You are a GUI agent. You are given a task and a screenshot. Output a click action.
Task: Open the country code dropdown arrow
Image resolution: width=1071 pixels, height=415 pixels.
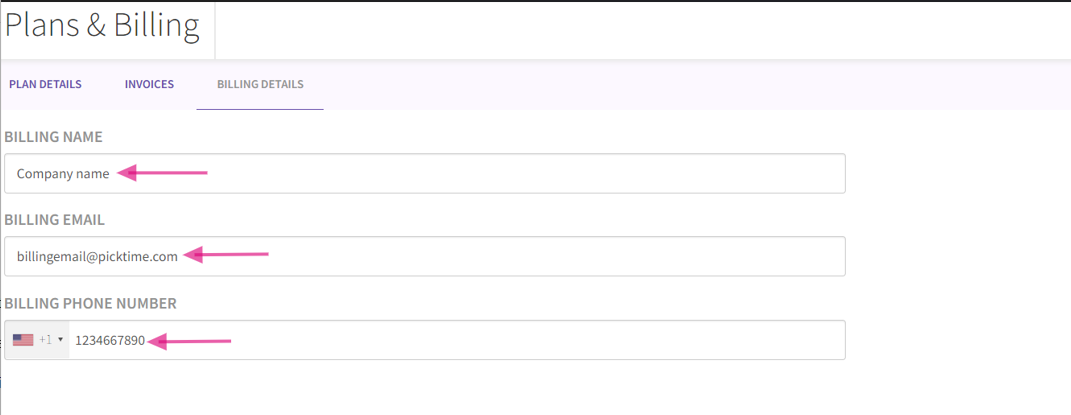61,340
